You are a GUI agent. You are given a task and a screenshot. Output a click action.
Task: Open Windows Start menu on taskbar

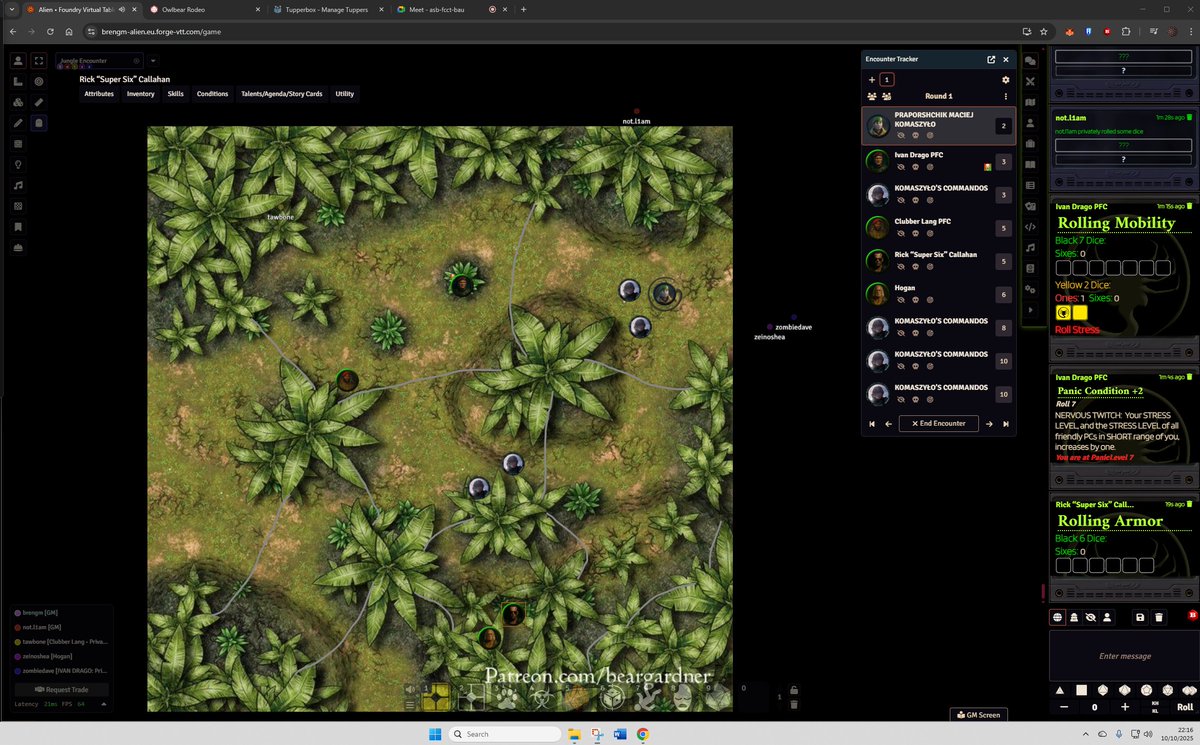click(435, 733)
